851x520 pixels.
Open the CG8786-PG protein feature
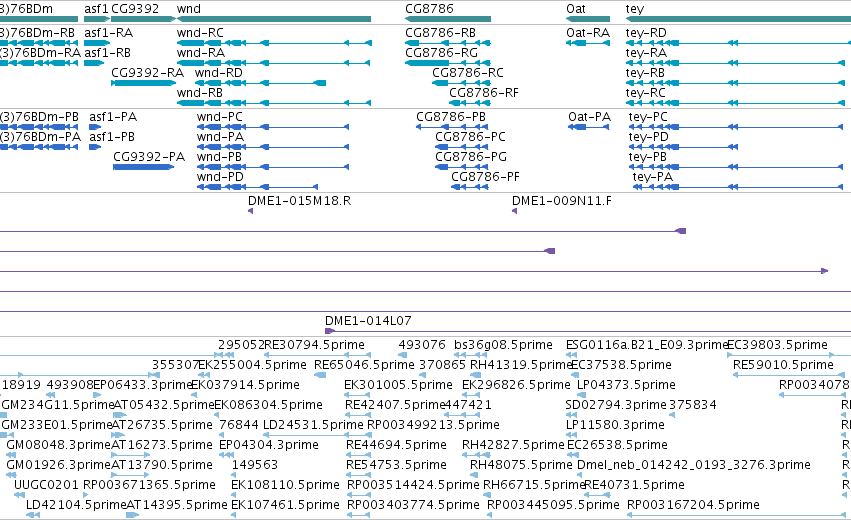[462, 167]
